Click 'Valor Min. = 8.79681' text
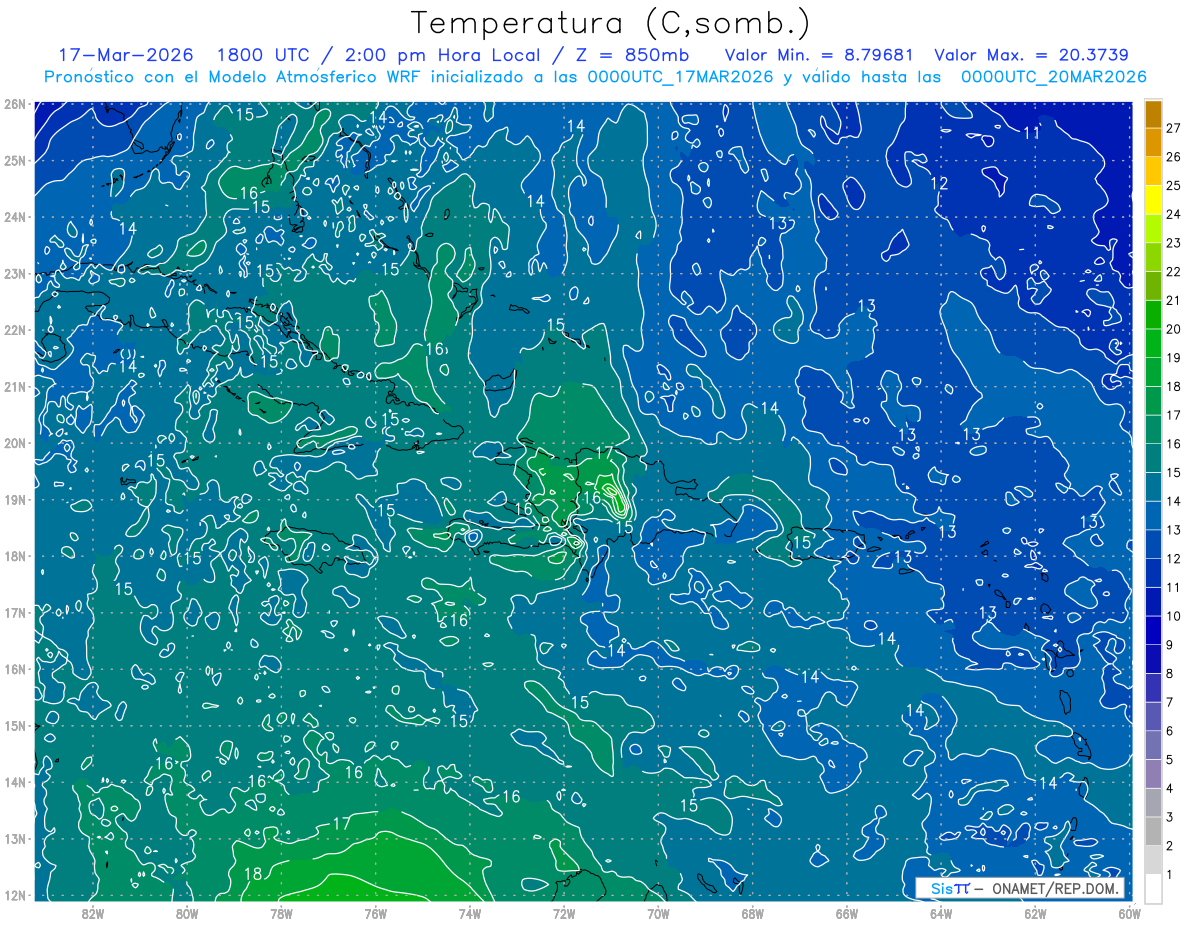 pyautogui.click(x=818, y=55)
